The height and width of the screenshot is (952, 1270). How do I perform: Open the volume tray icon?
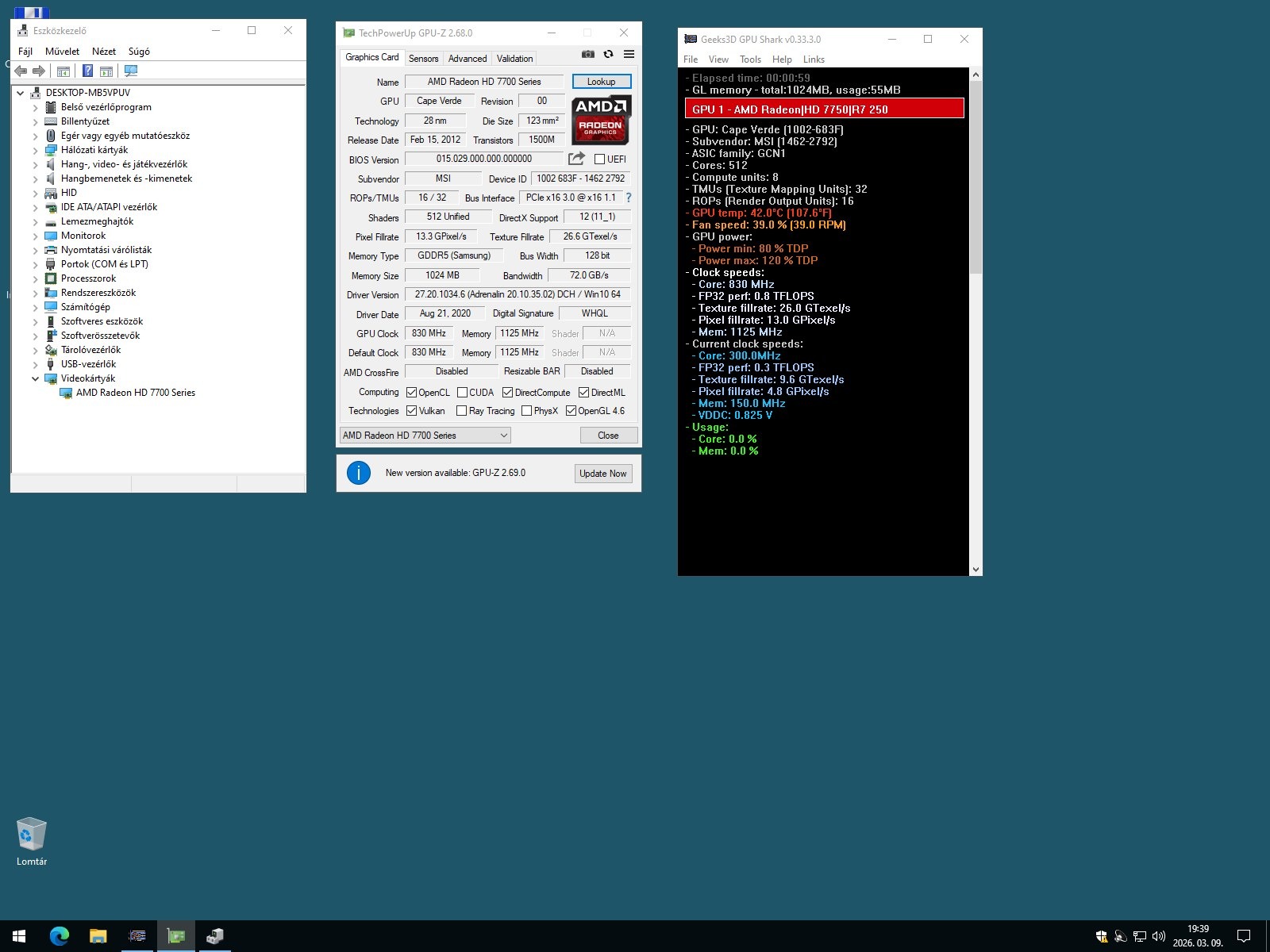[1159, 936]
